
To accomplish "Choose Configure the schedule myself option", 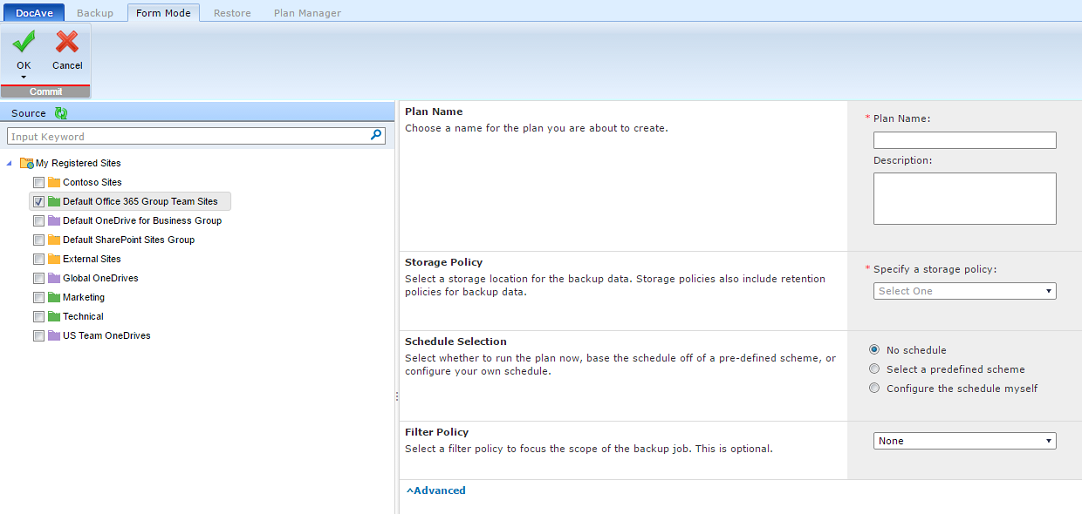I will 875,388.
